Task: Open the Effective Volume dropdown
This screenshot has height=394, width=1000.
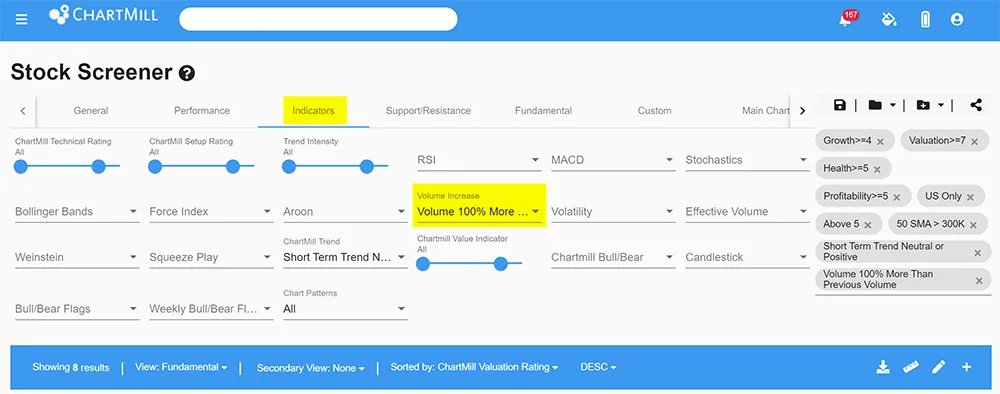Action: click(747, 212)
